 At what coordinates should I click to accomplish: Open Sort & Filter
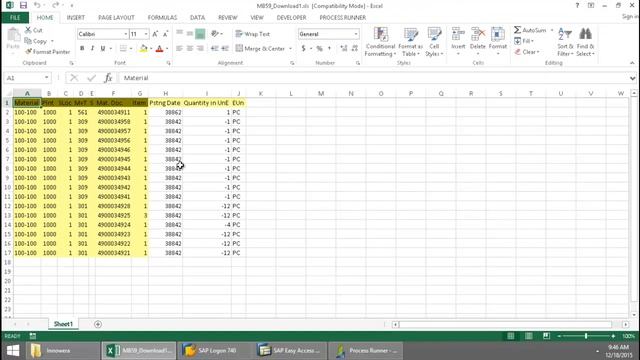click(x=565, y=42)
